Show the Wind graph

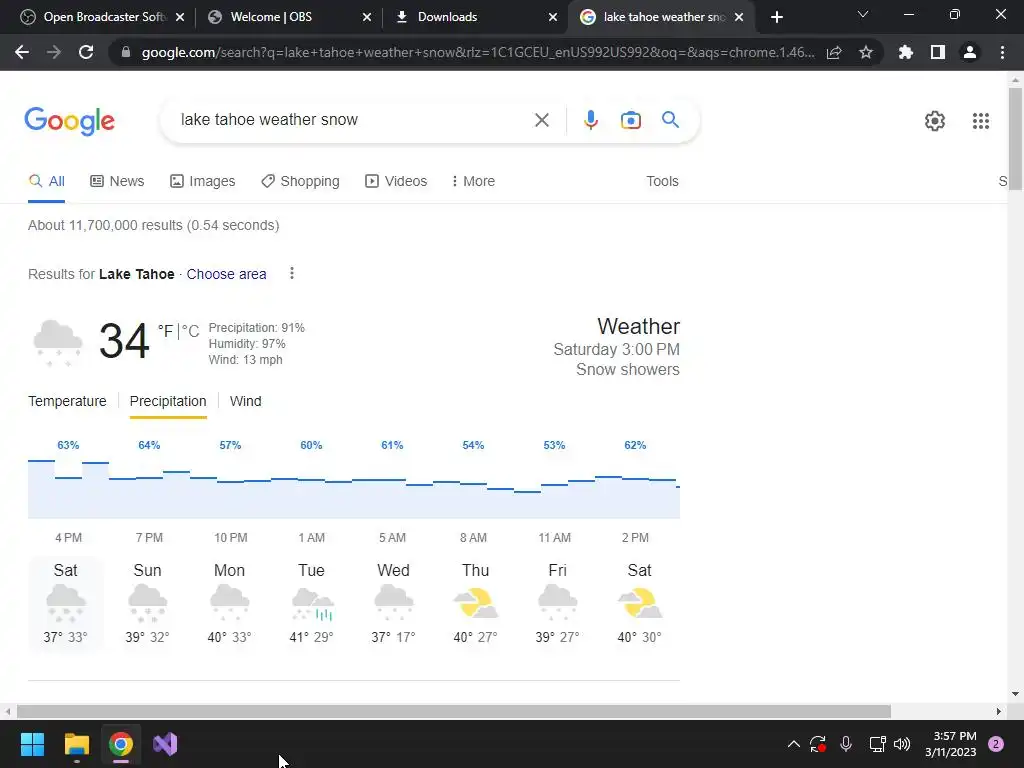pos(246,401)
